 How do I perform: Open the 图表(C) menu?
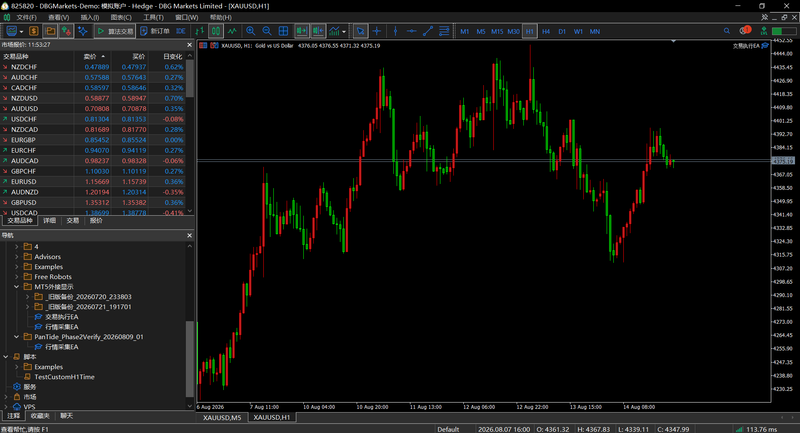click(x=121, y=17)
